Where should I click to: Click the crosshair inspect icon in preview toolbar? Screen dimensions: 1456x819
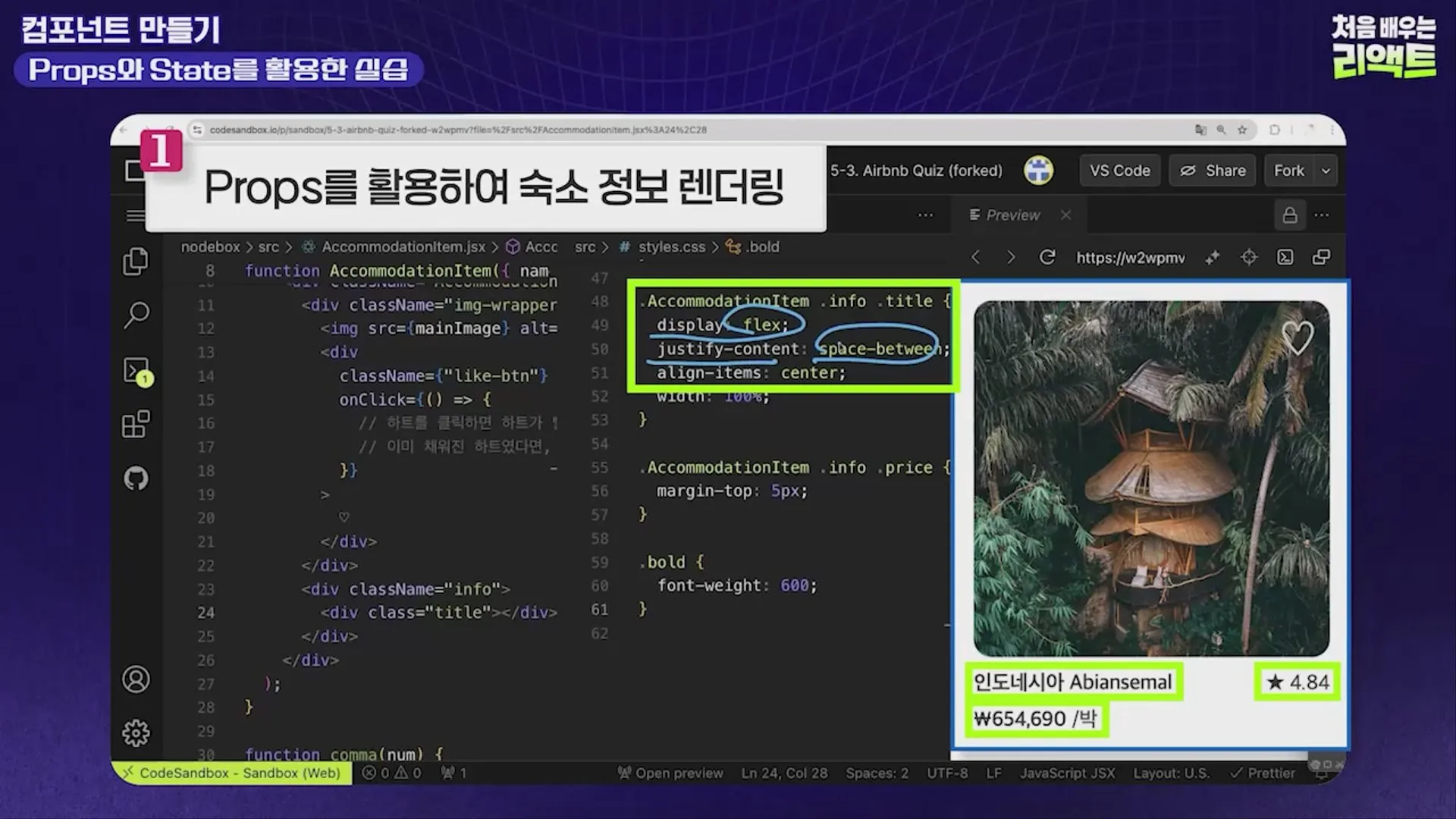click(1249, 257)
